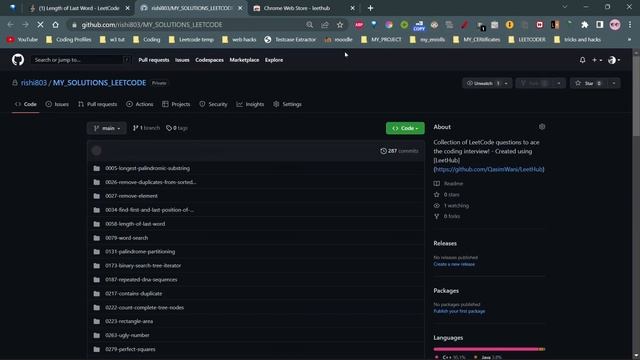Open the notifications bell
The width and height of the screenshot is (640, 360).
(582, 60)
